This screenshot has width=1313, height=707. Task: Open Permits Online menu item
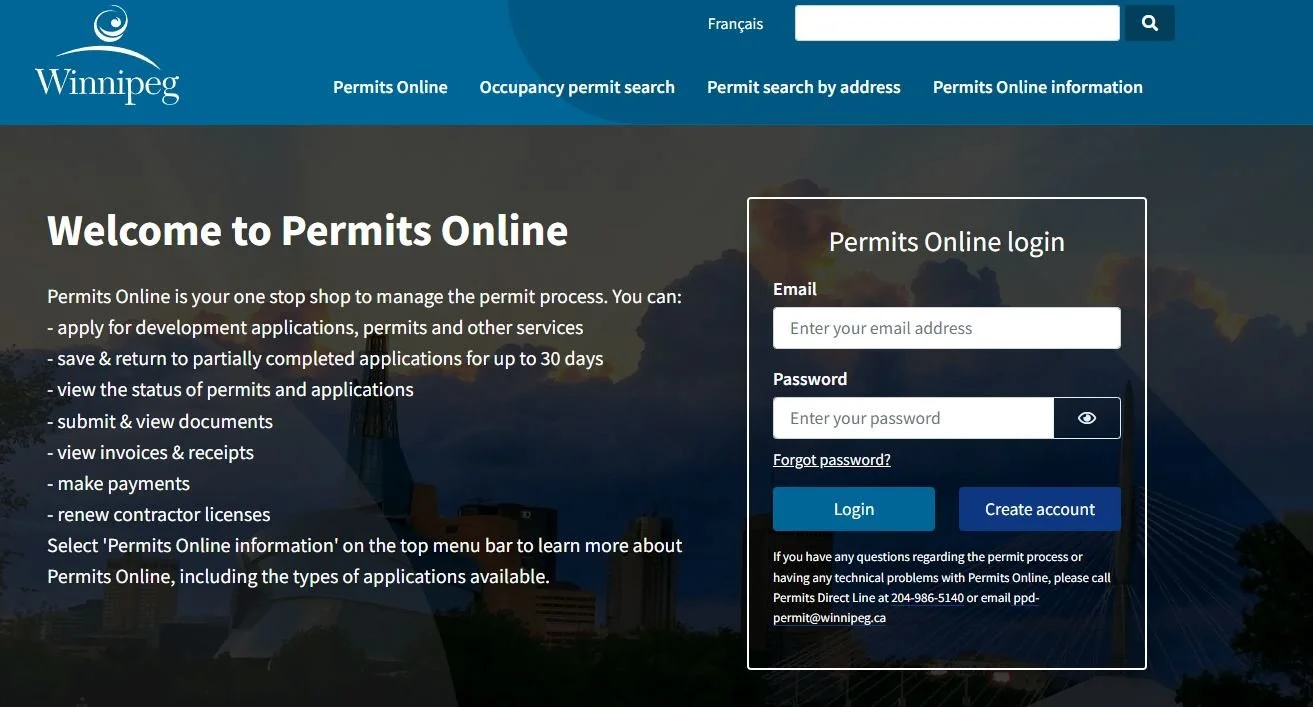(390, 87)
